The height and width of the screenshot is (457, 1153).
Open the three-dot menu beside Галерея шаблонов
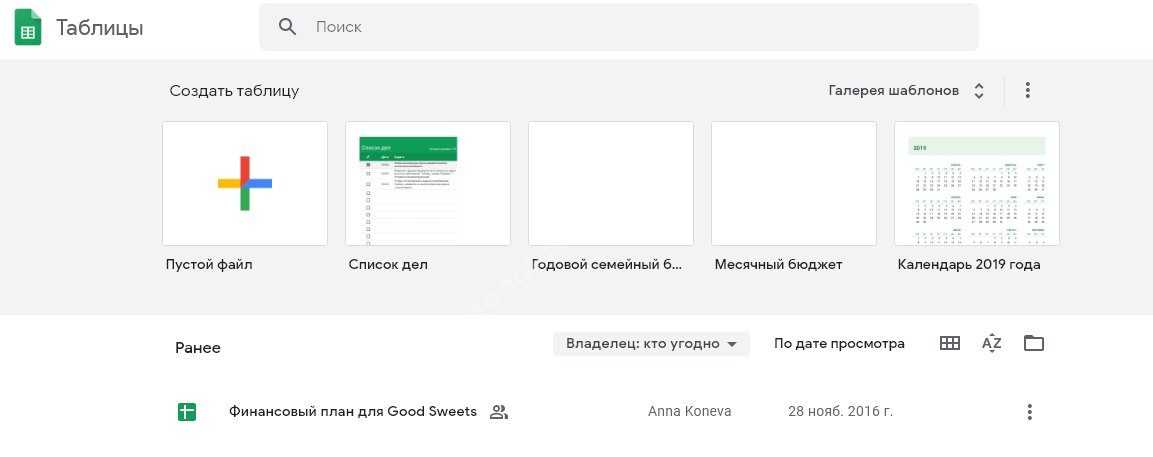[x=1027, y=91]
